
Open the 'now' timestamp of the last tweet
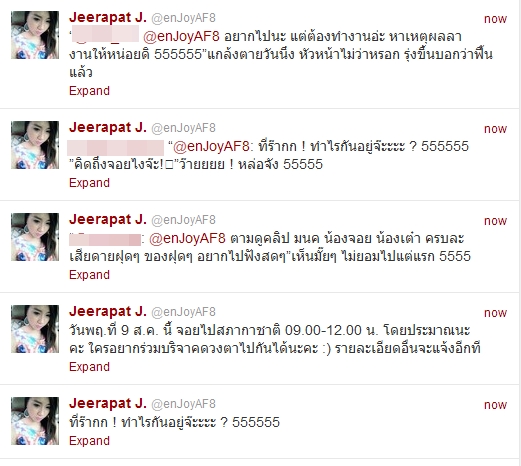coord(495,405)
